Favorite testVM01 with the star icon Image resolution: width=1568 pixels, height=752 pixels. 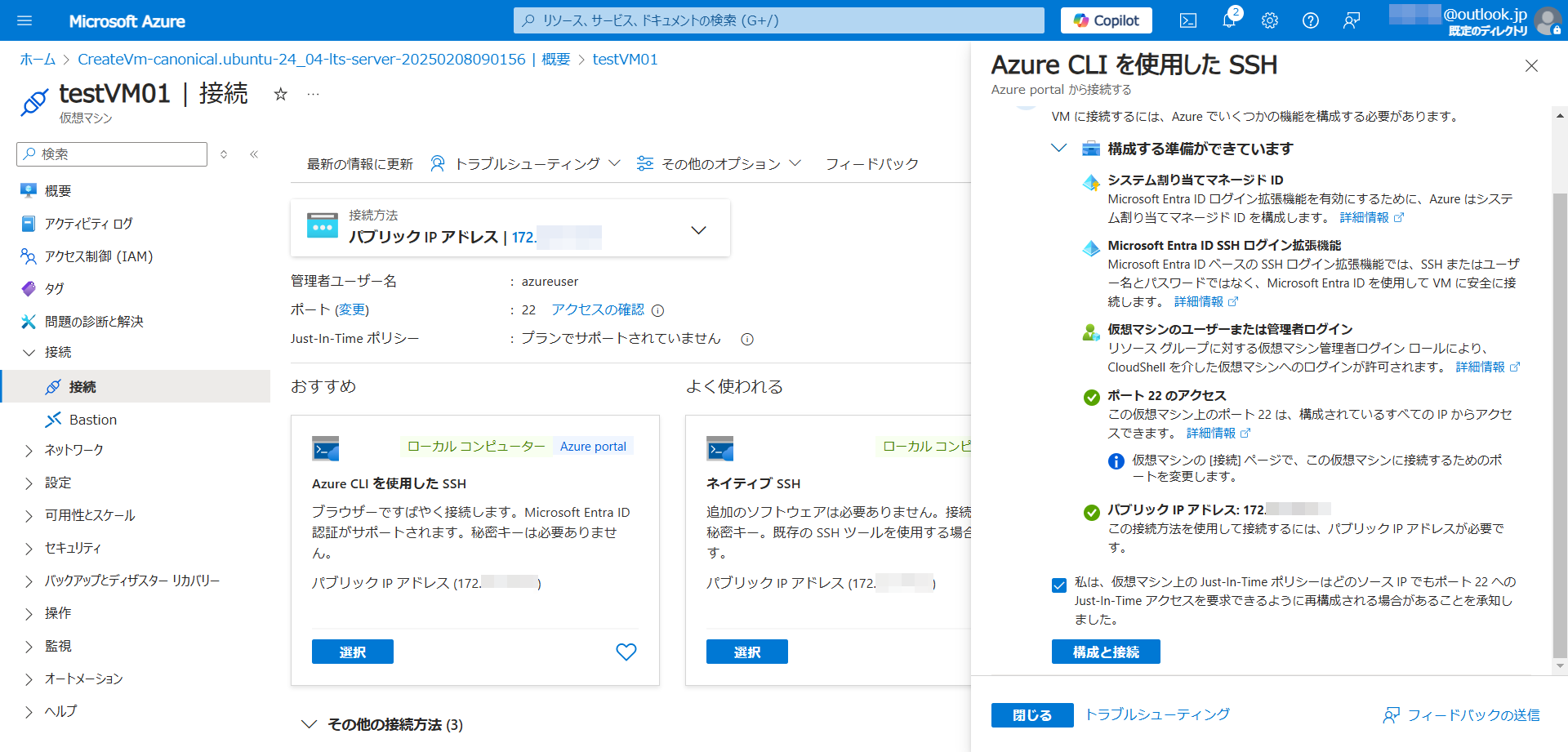click(280, 94)
